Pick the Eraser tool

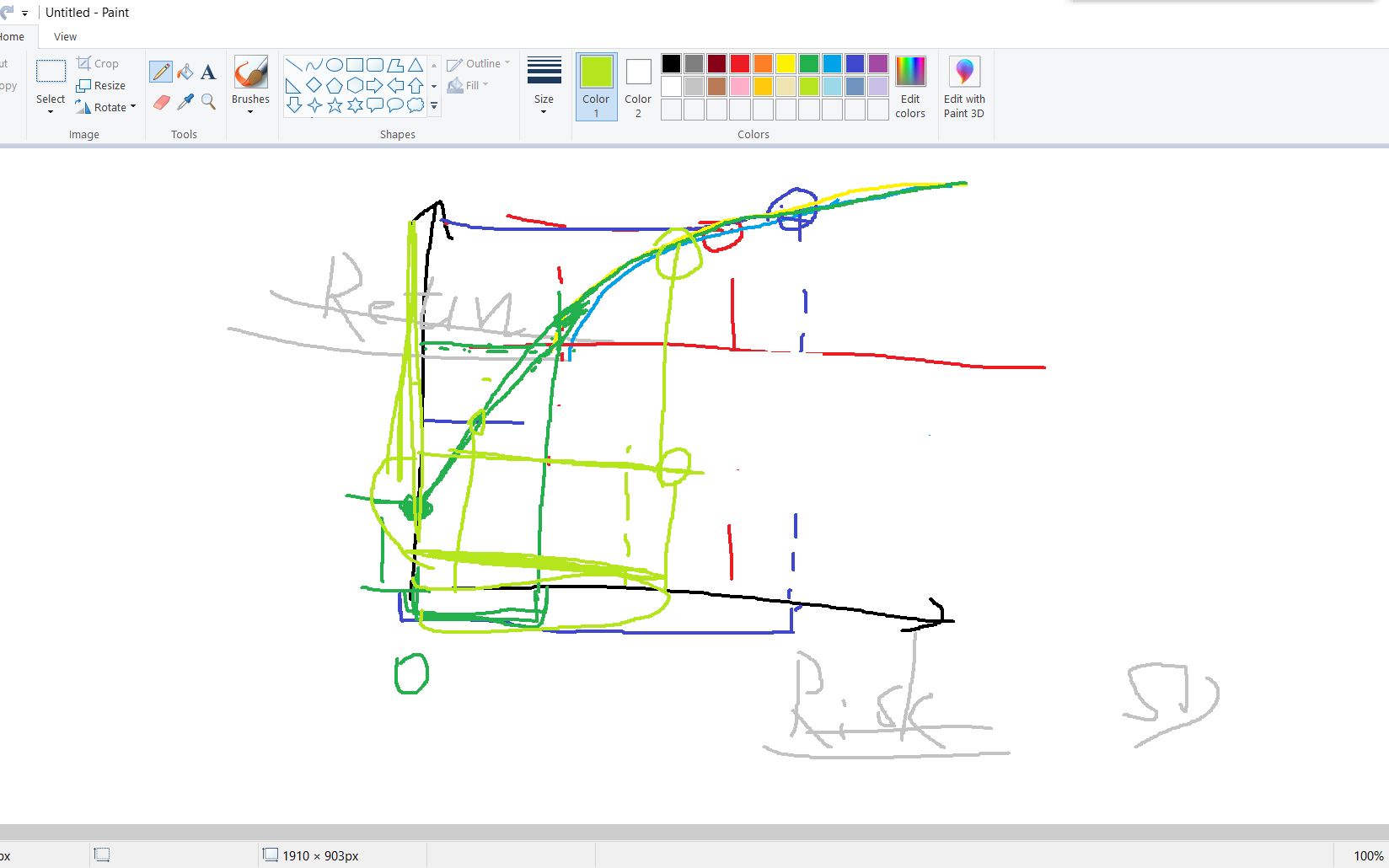click(x=161, y=102)
